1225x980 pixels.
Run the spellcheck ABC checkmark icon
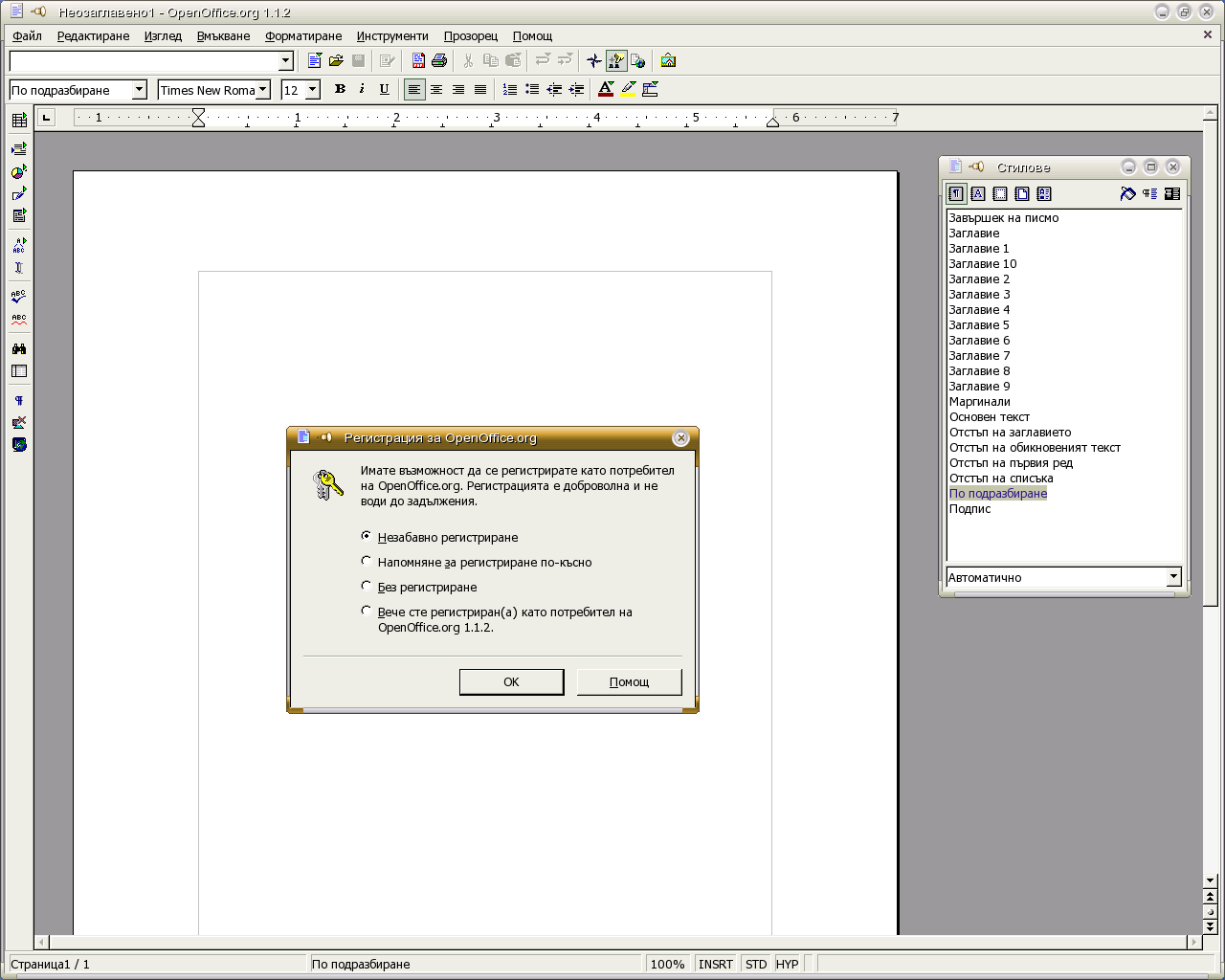19,297
